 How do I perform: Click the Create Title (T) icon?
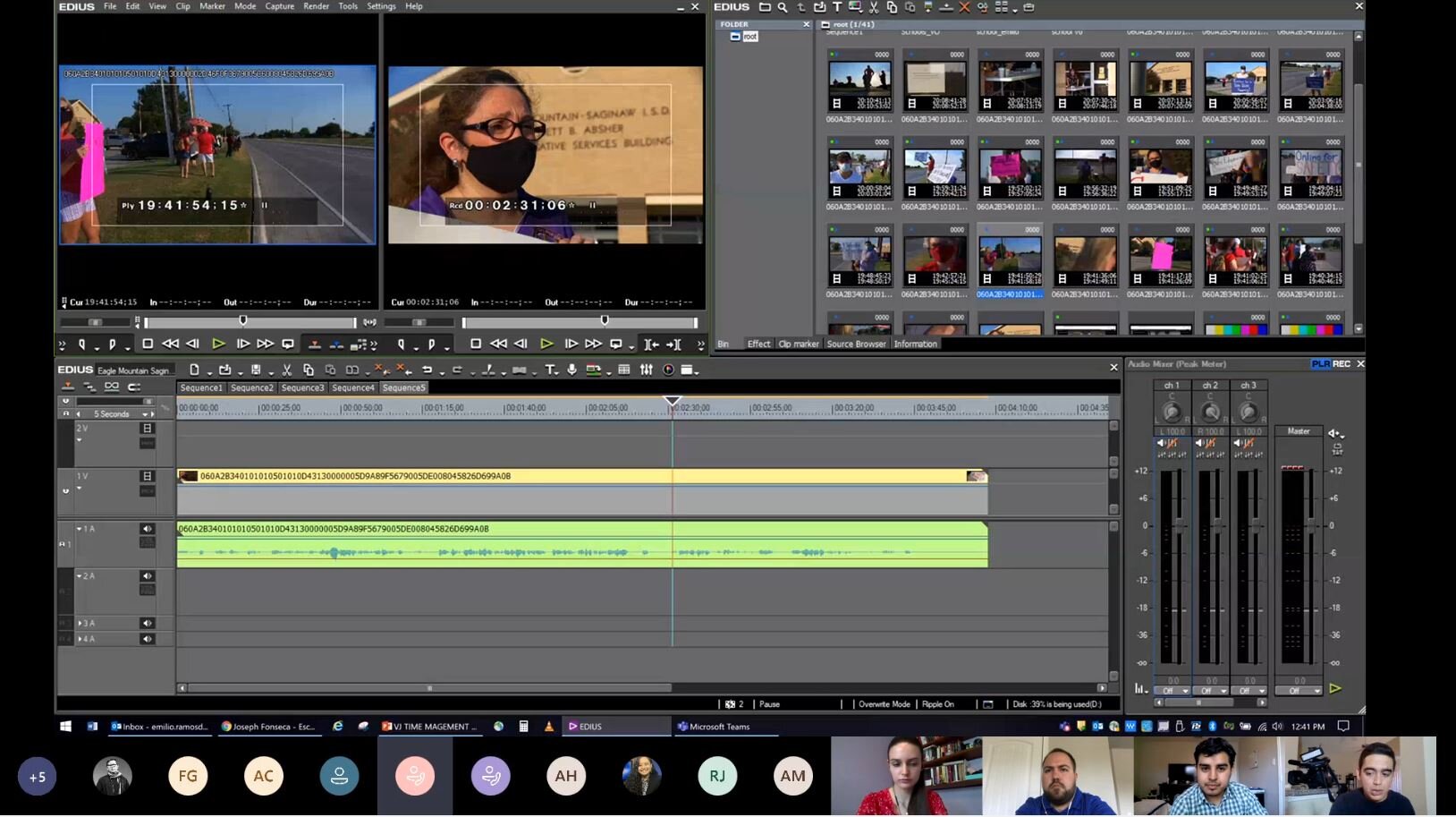click(550, 370)
